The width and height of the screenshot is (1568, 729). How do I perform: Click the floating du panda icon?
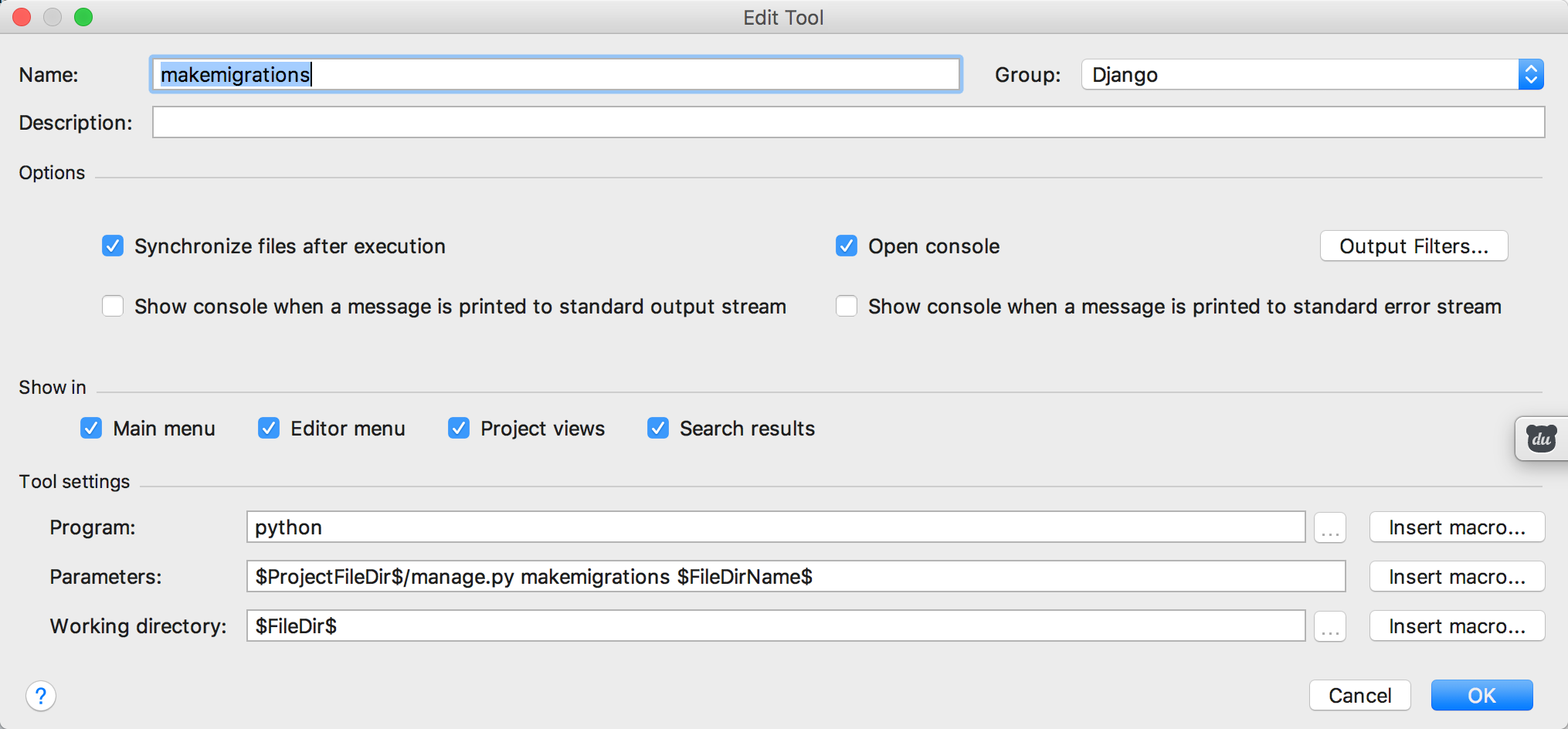click(1542, 439)
